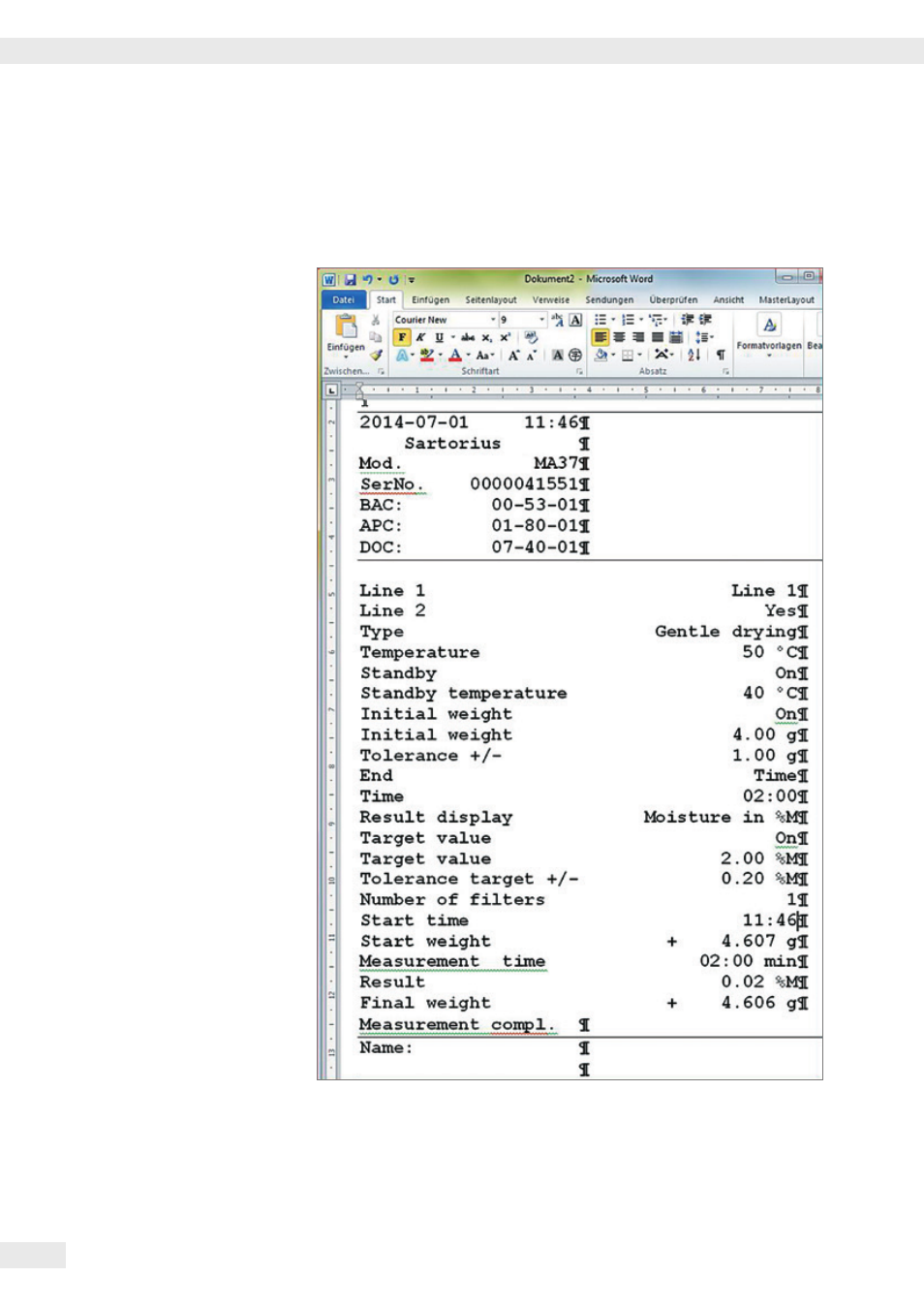Place cursor in 'Measurement compl.' line

[x=457, y=1025]
